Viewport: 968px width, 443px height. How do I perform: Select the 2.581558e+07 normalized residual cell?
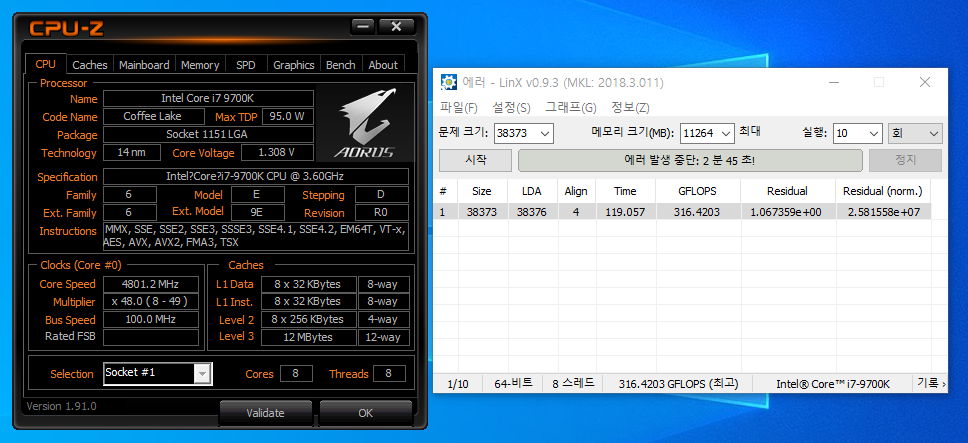tap(883, 212)
